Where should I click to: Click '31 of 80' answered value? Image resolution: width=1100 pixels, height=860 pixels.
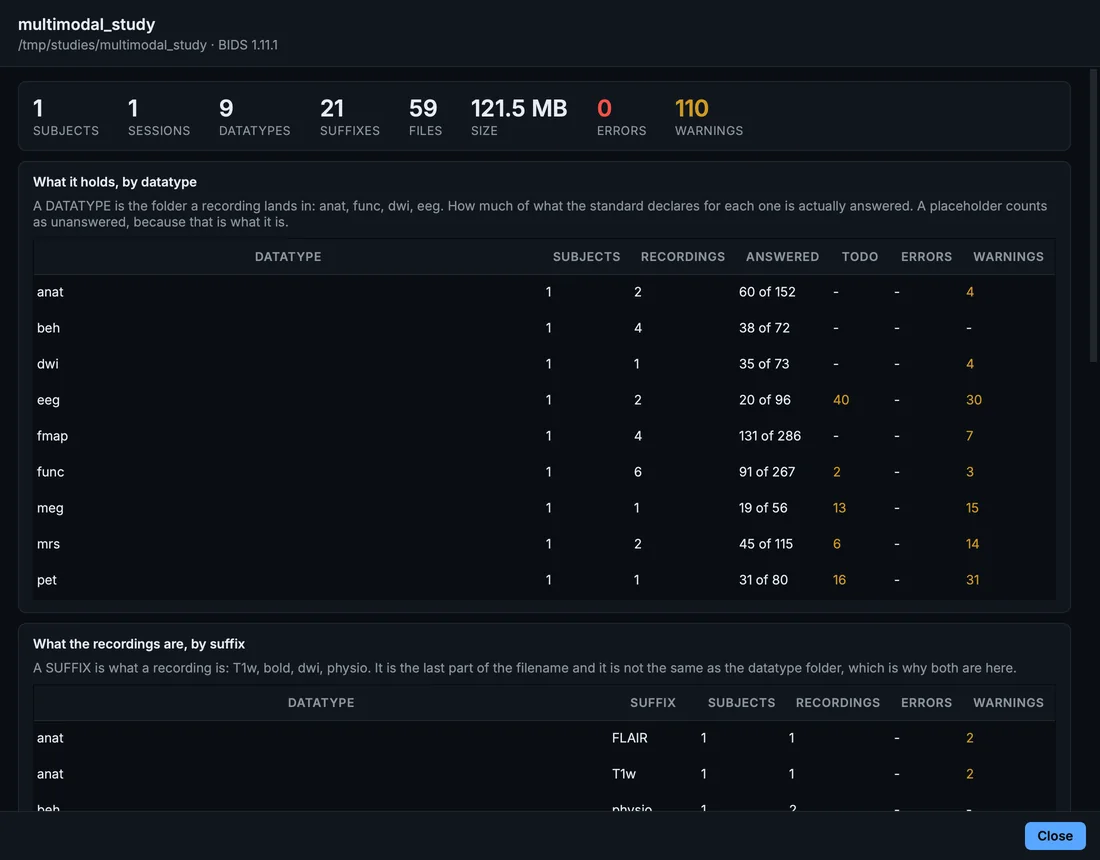pos(763,580)
